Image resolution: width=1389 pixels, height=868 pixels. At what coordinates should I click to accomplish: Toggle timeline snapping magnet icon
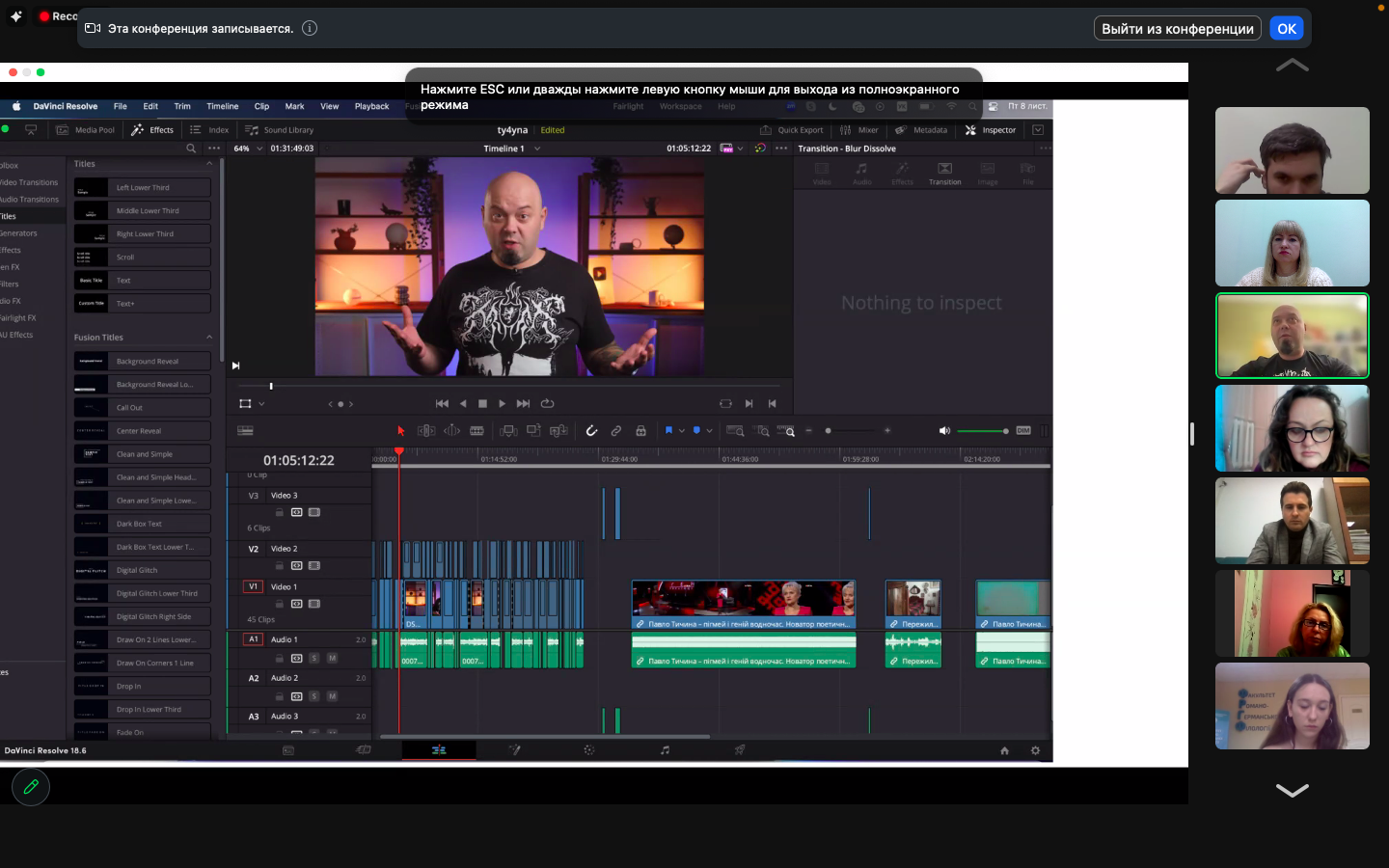pos(591,431)
